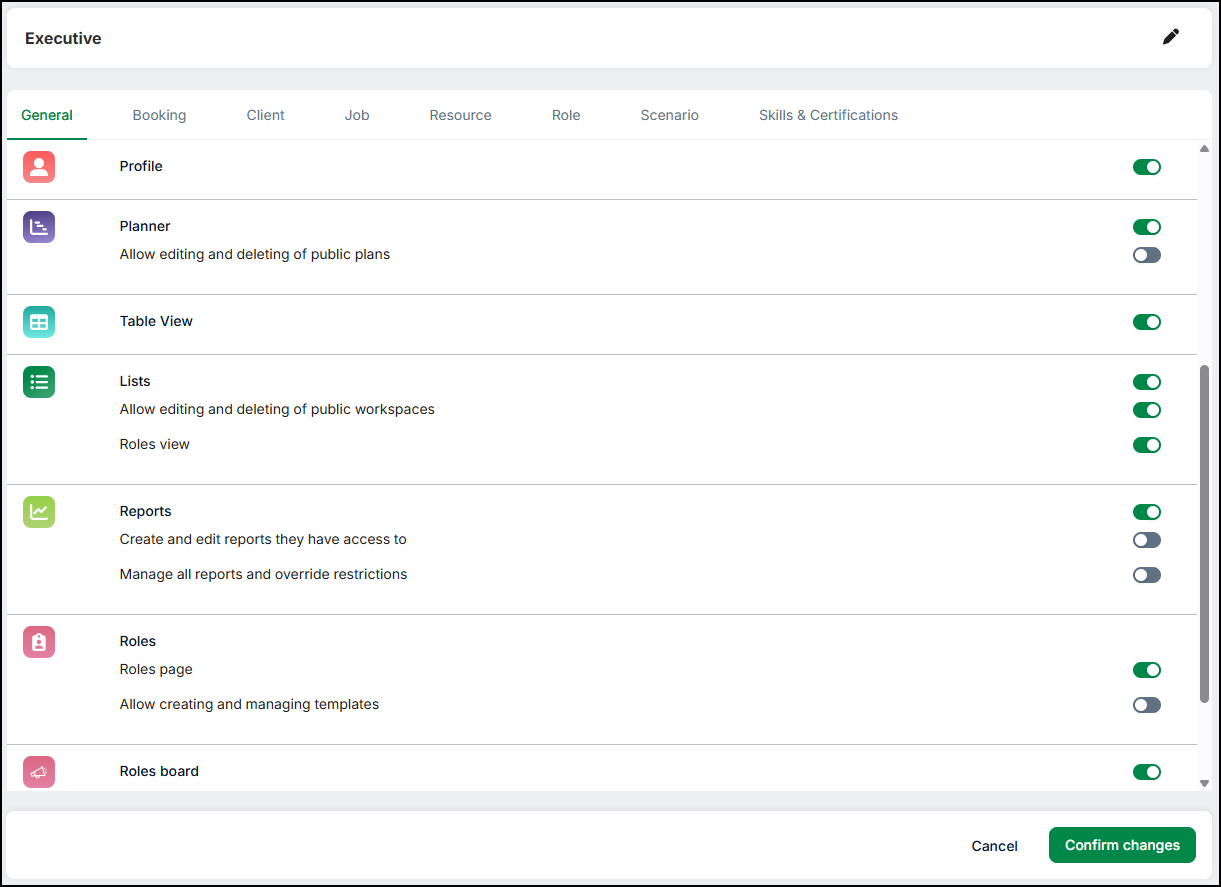This screenshot has width=1221, height=887.
Task: Click the Executive title text
Action: click(x=63, y=38)
